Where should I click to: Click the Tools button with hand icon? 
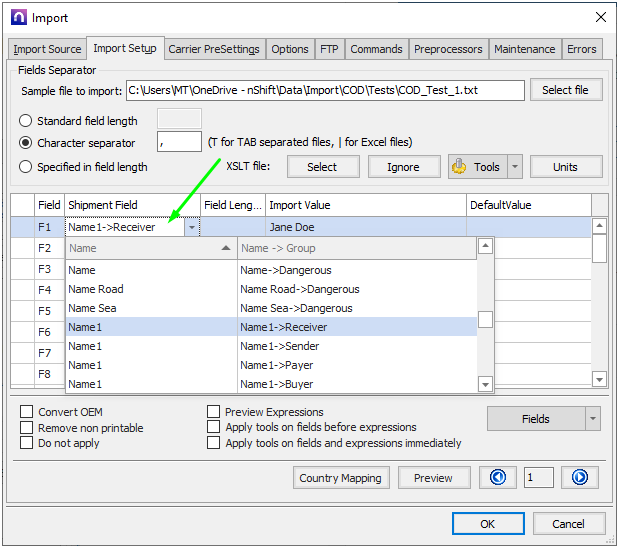pos(476,167)
